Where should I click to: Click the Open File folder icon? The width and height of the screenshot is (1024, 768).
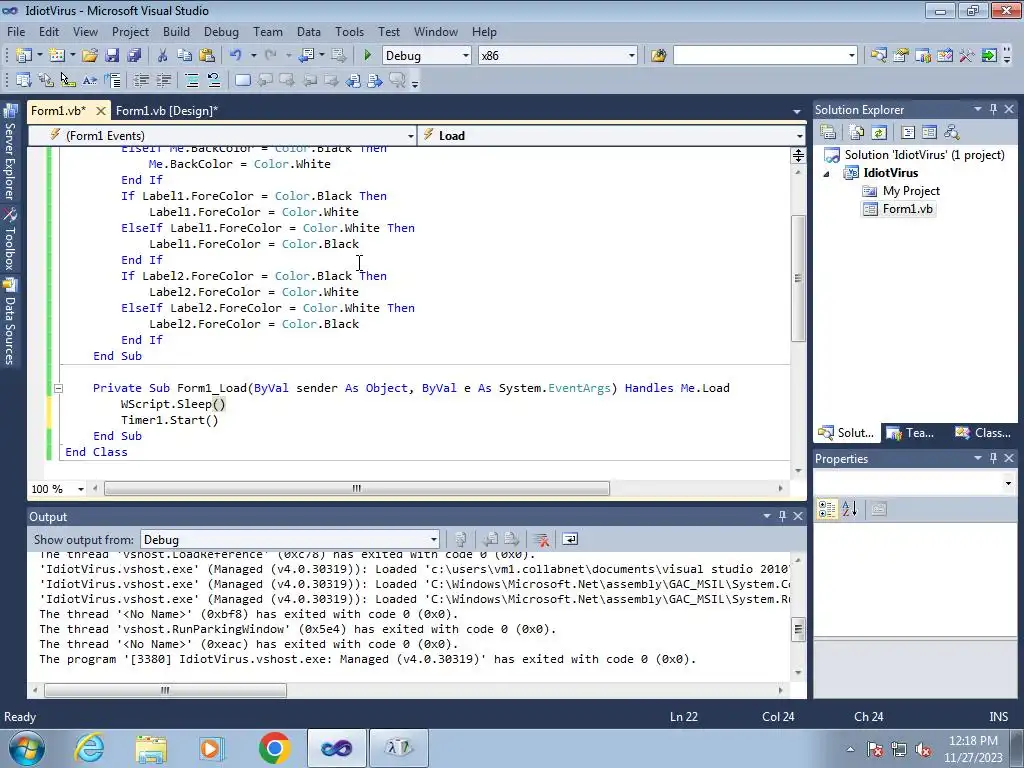(x=89, y=56)
